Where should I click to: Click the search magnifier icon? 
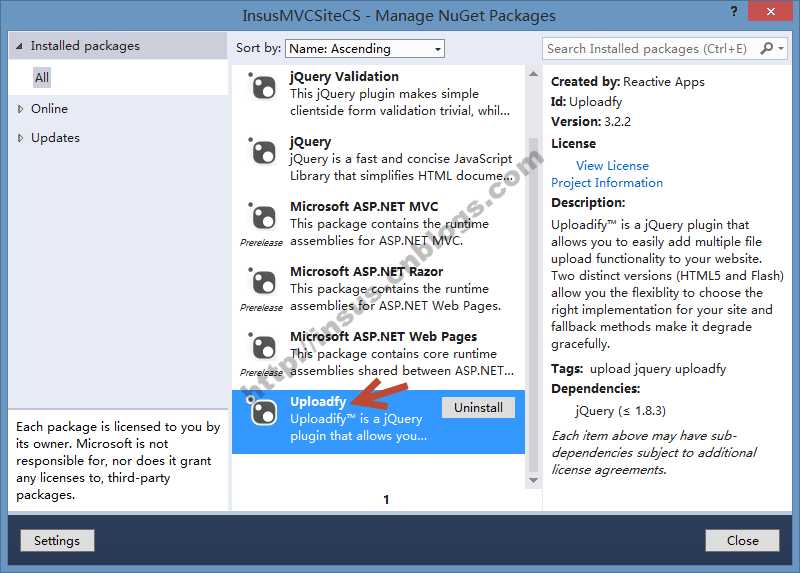pyautogui.click(x=766, y=48)
